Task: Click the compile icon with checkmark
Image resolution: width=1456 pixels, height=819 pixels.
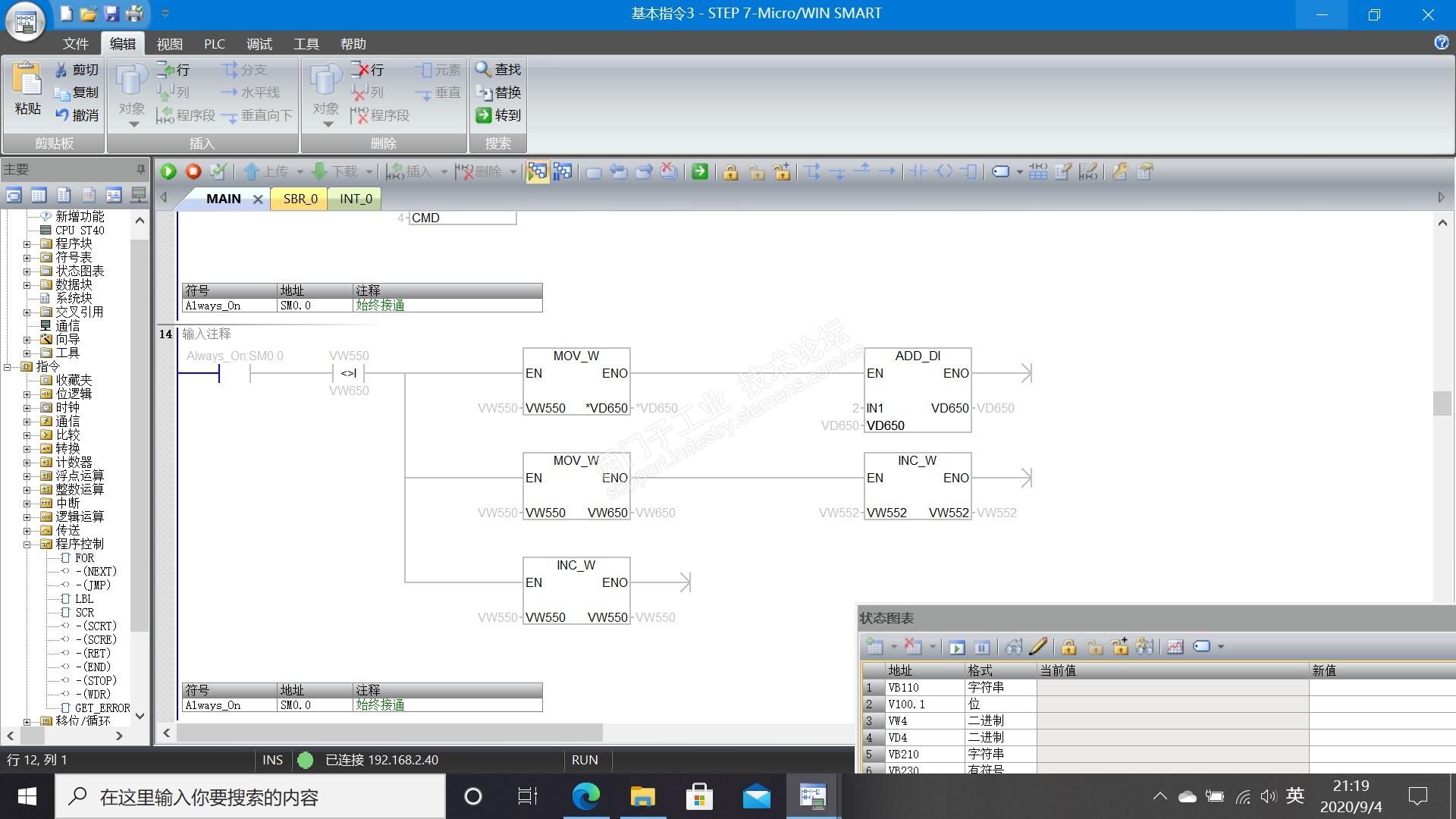Action: [x=218, y=171]
